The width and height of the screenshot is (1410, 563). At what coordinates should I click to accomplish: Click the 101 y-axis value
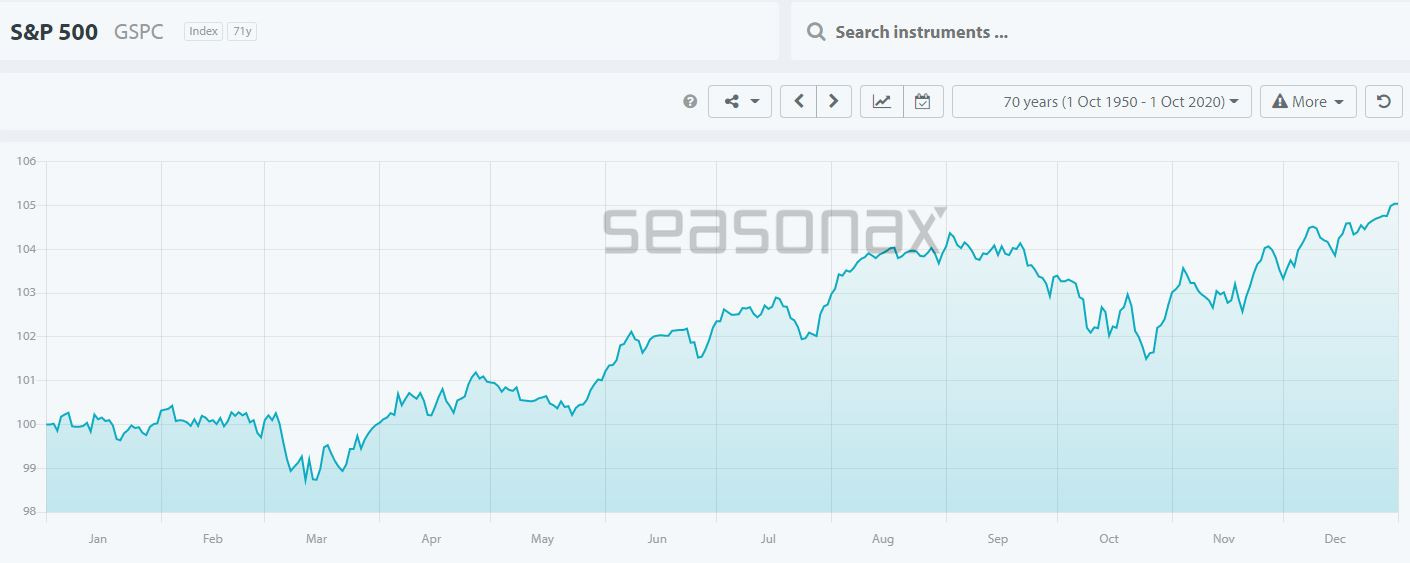pyautogui.click(x=26, y=381)
